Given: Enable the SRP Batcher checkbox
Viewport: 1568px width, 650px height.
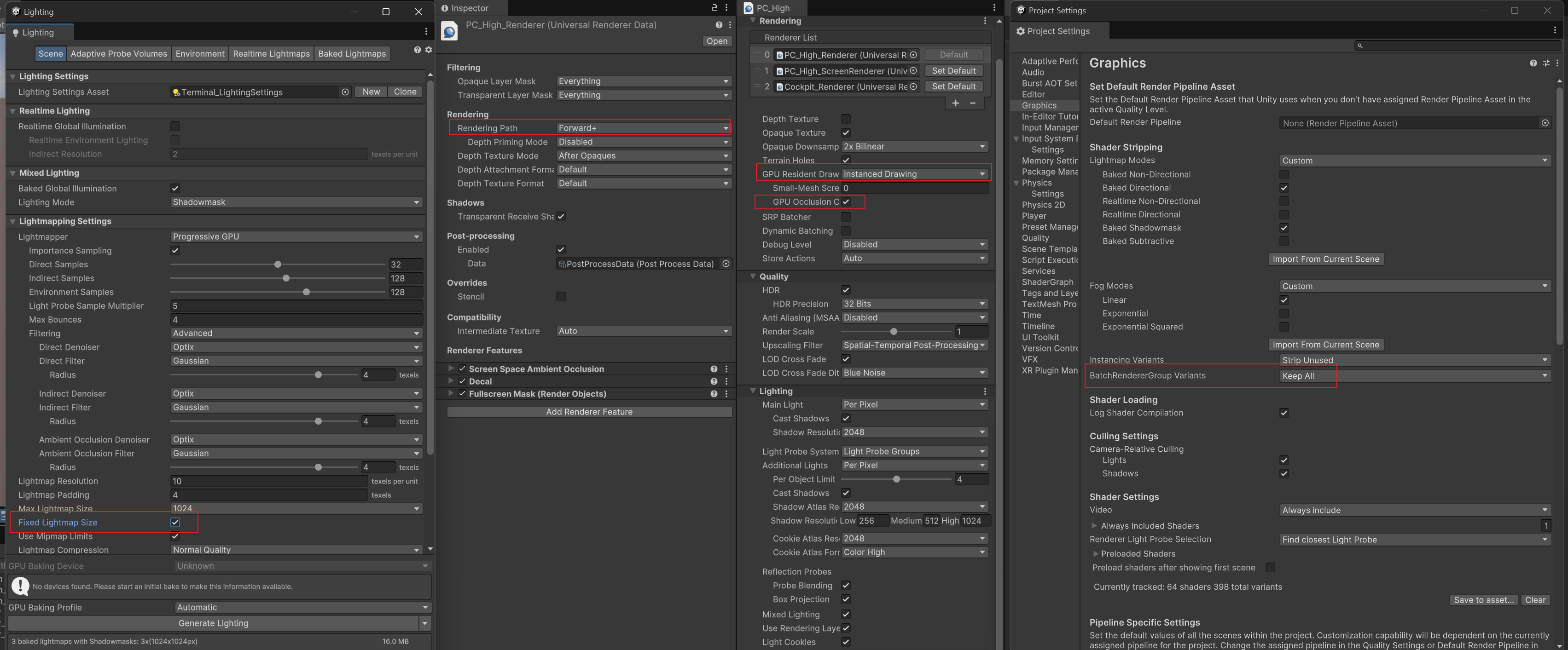Looking at the screenshot, I should [846, 217].
